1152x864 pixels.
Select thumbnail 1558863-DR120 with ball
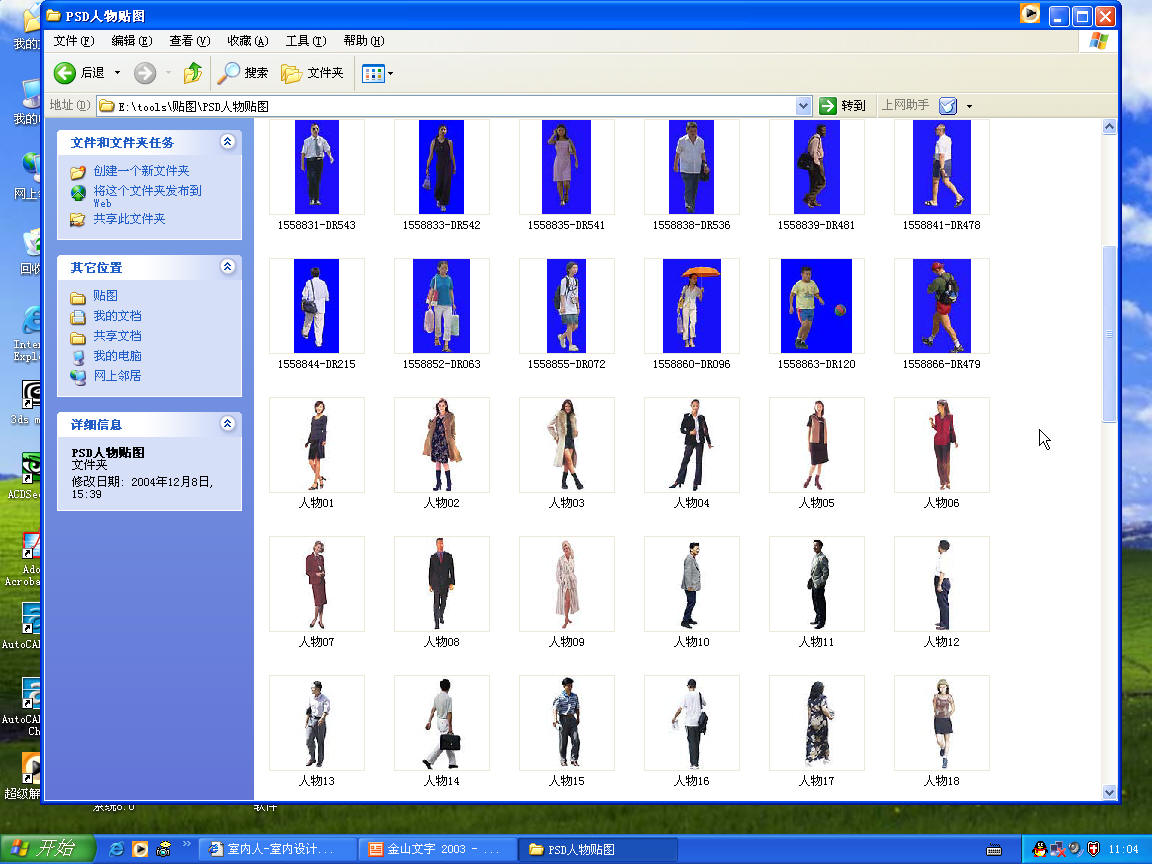point(816,306)
